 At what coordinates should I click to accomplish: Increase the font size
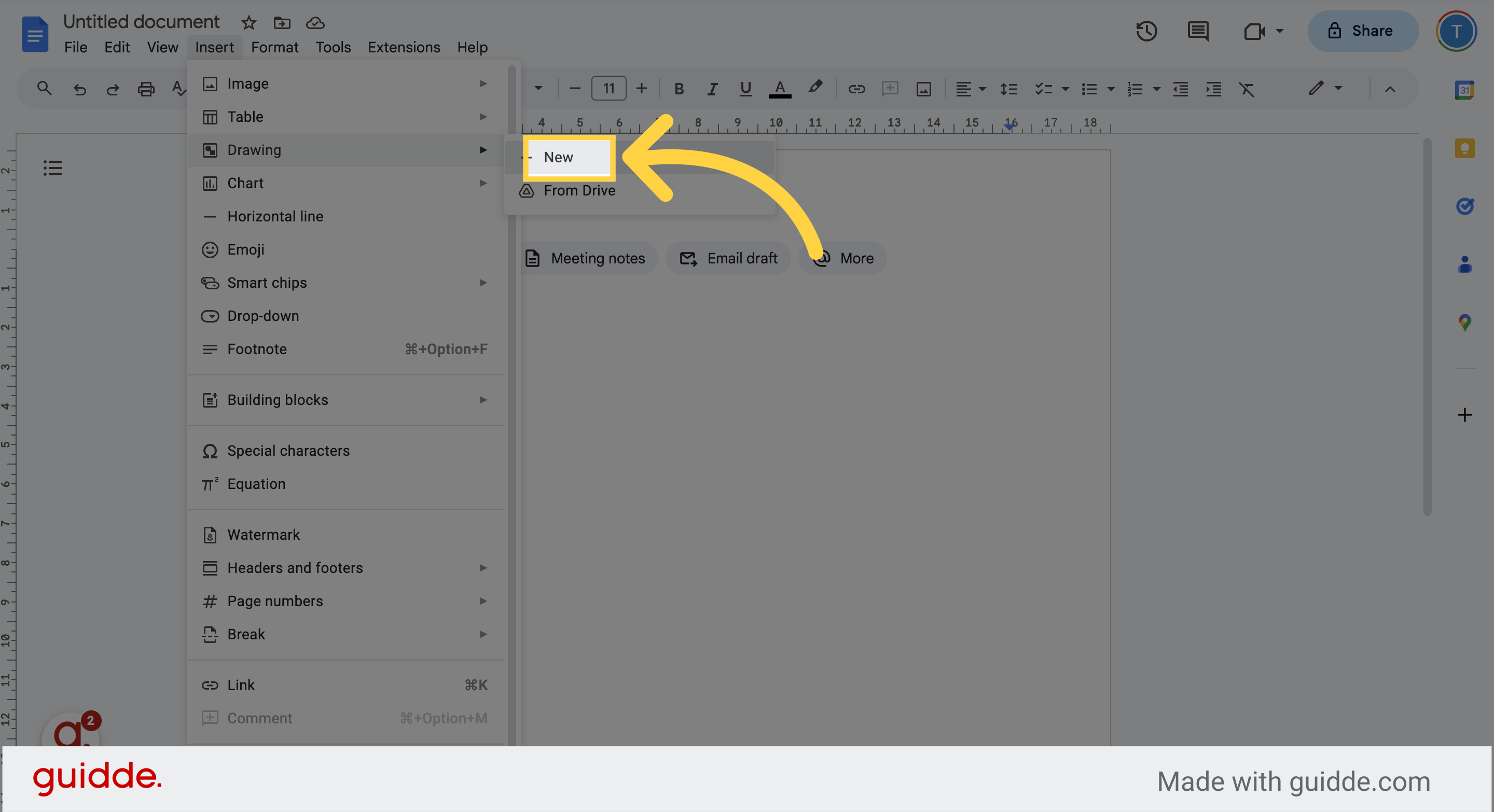641,89
